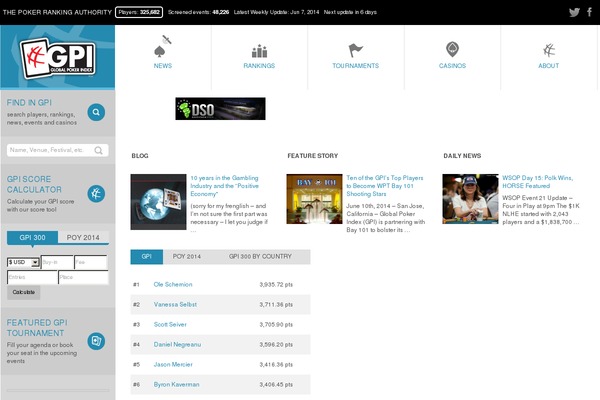Click the GPI SCORE CALCULATOR heading
The height and width of the screenshot is (400, 600).
tap(34, 184)
